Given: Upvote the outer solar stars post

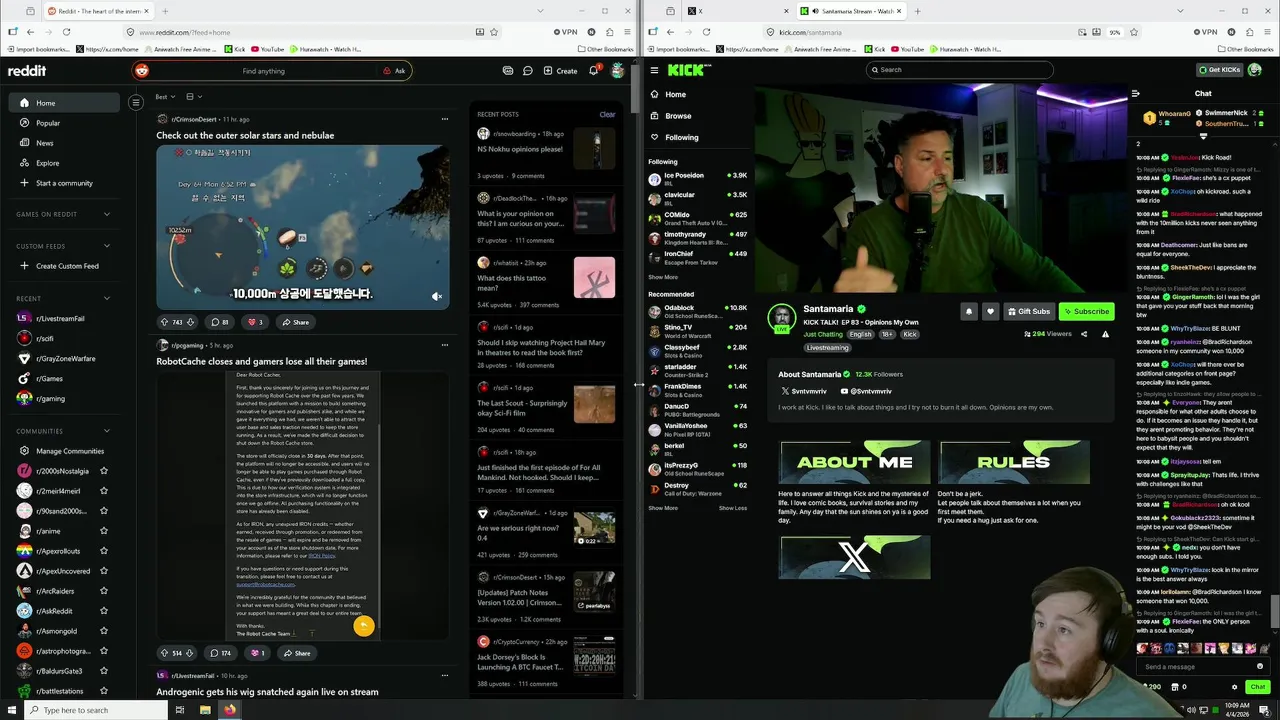Looking at the screenshot, I should point(164,322).
